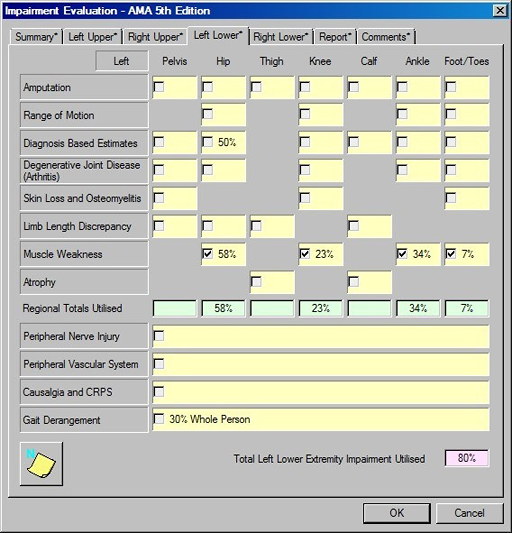Check Amputation for Ankle
Image resolution: width=512 pixels, height=533 pixels.
click(x=402, y=87)
